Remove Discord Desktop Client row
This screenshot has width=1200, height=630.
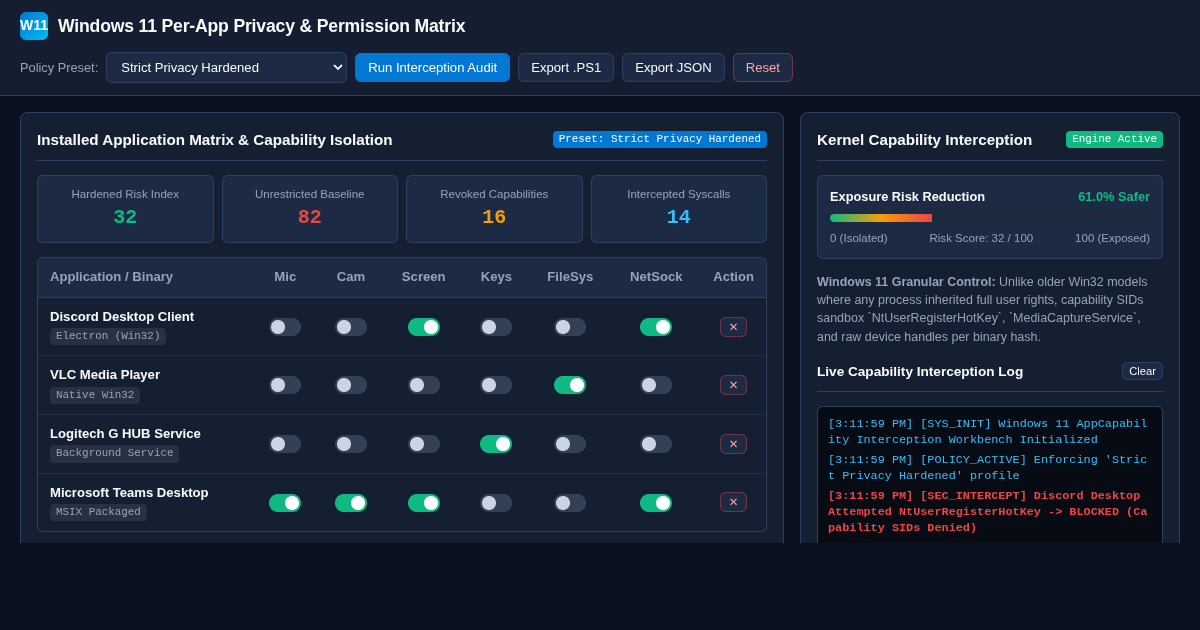click(733, 327)
